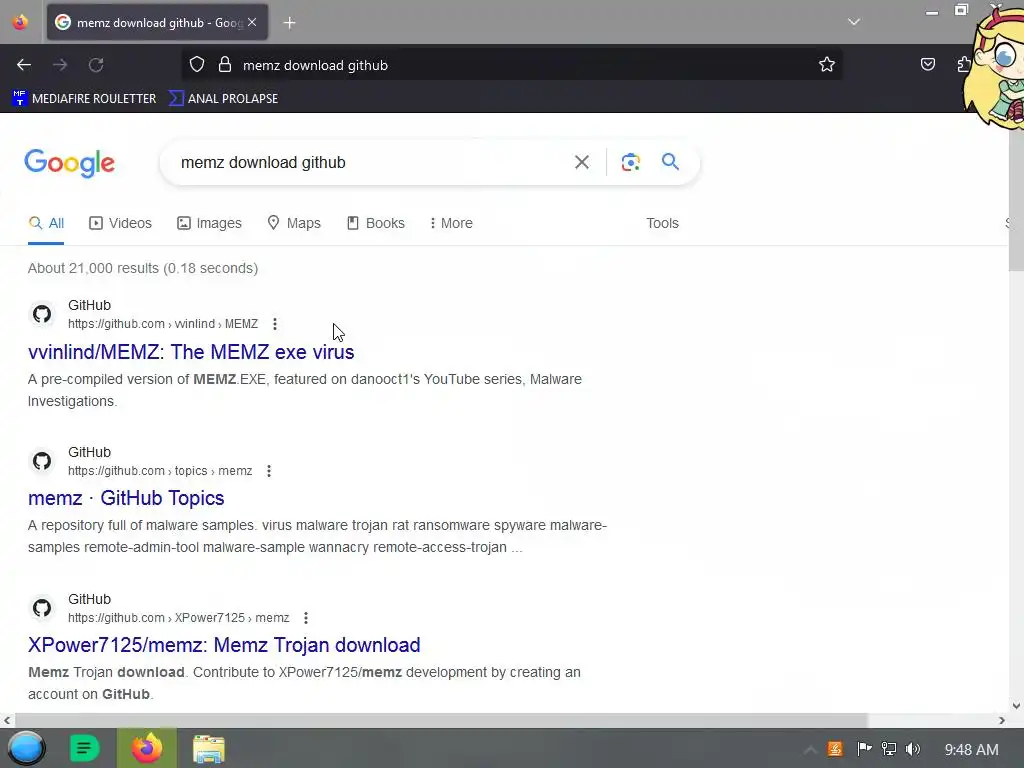Click the 9:48 AM clock
The width and height of the screenshot is (1024, 768).
(971, 749)
